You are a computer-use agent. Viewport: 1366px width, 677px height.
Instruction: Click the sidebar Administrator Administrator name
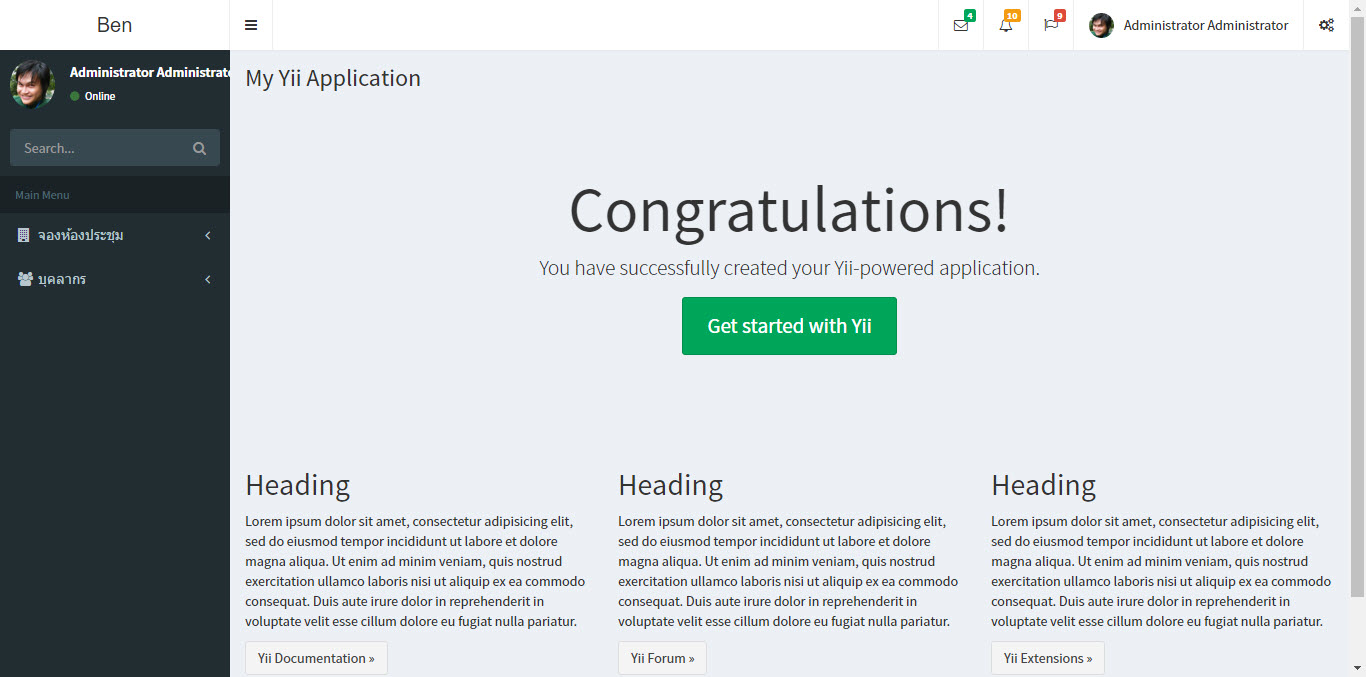[x=150, y=72]
